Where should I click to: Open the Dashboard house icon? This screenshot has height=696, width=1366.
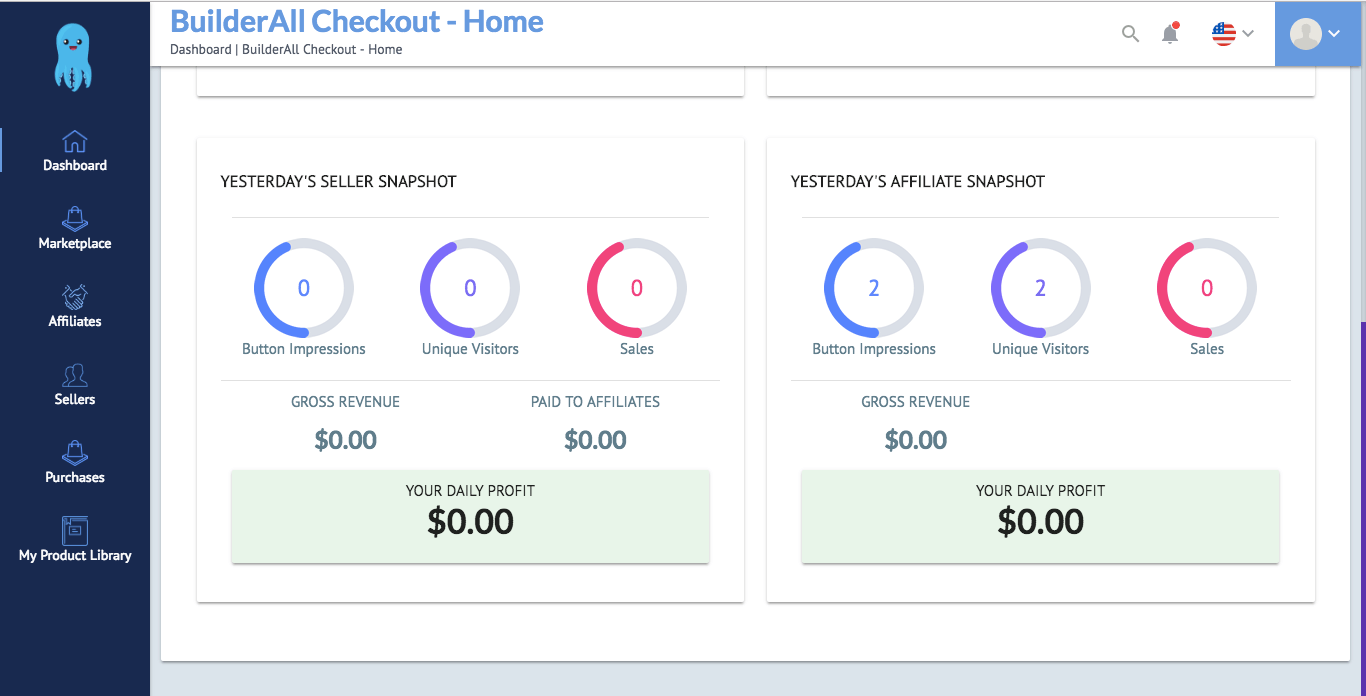[x=75, y=141]
